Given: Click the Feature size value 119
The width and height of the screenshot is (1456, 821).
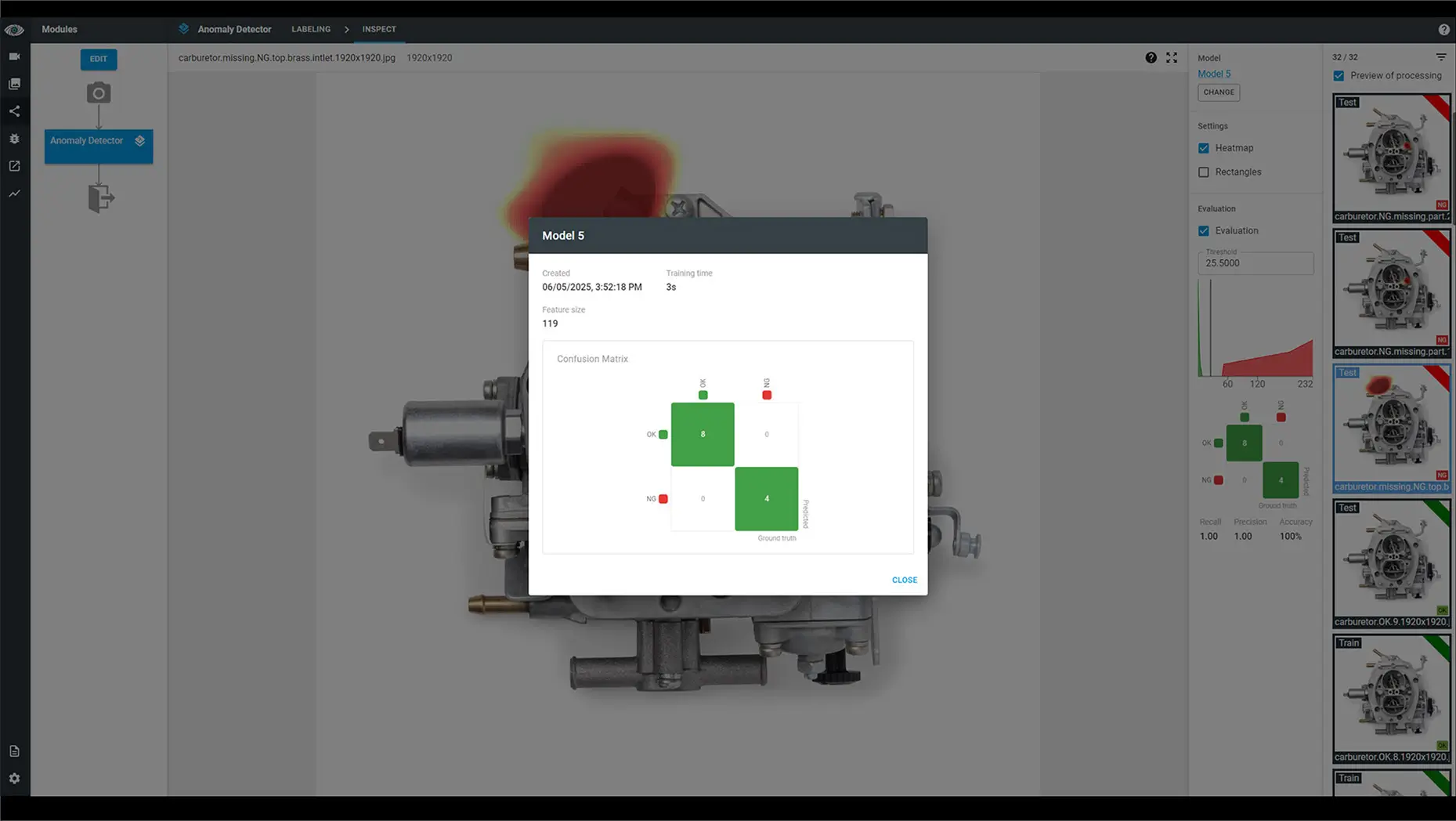Looking at the screenshot, I should tap(550, 324).
